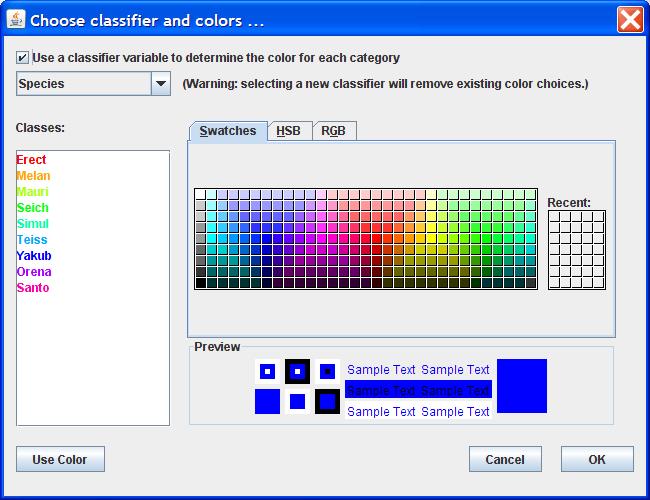Close the Choose classifier dialog
The width and height of the screenshot is (650, 500).
pyautogui.click(x=630, y=18)
